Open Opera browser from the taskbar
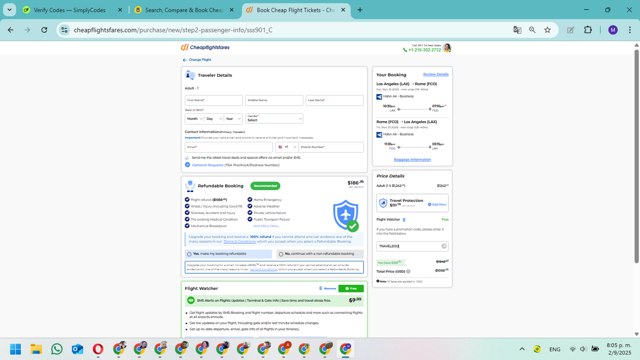640x360 pixels. click(x=98, y=349)
